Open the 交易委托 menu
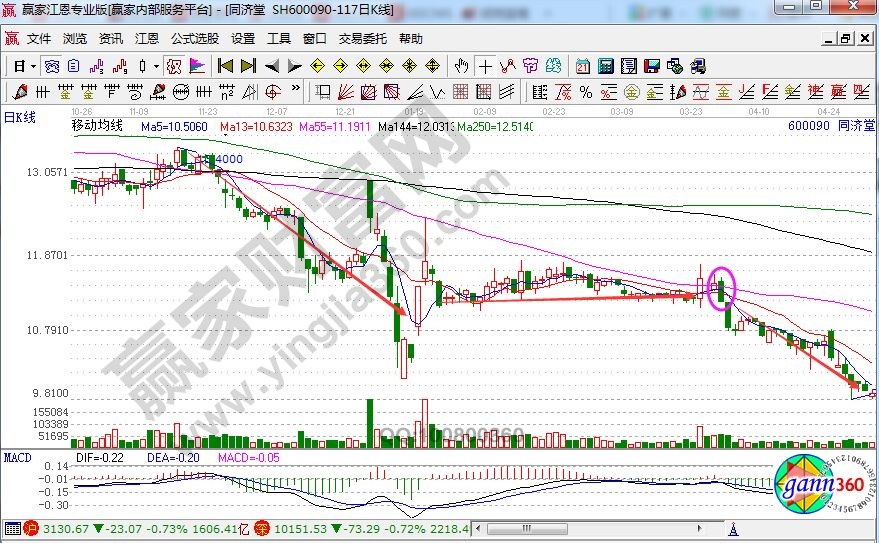 click(362, 39)
